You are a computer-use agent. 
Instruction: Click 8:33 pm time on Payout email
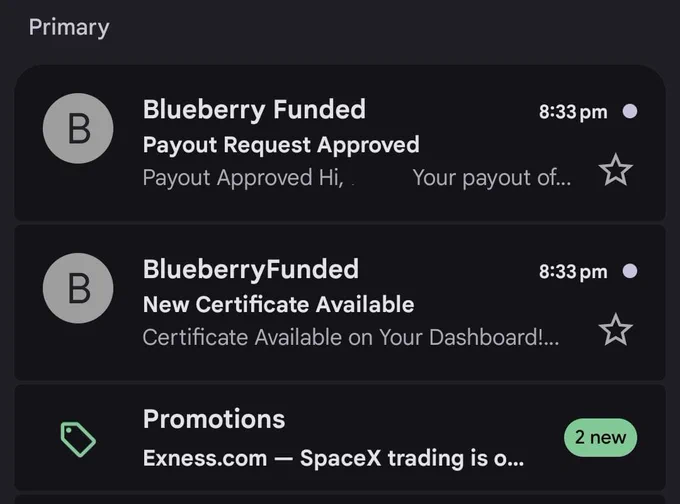tap(573, 112)
